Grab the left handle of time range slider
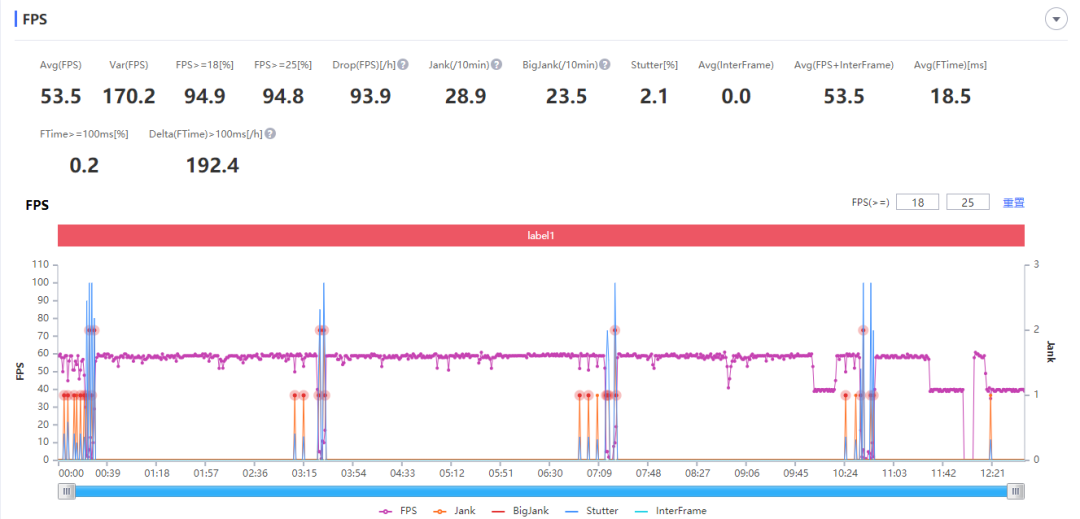Image resolution: width=1080 pixels, height=519 pixels. tap(66, 491)
